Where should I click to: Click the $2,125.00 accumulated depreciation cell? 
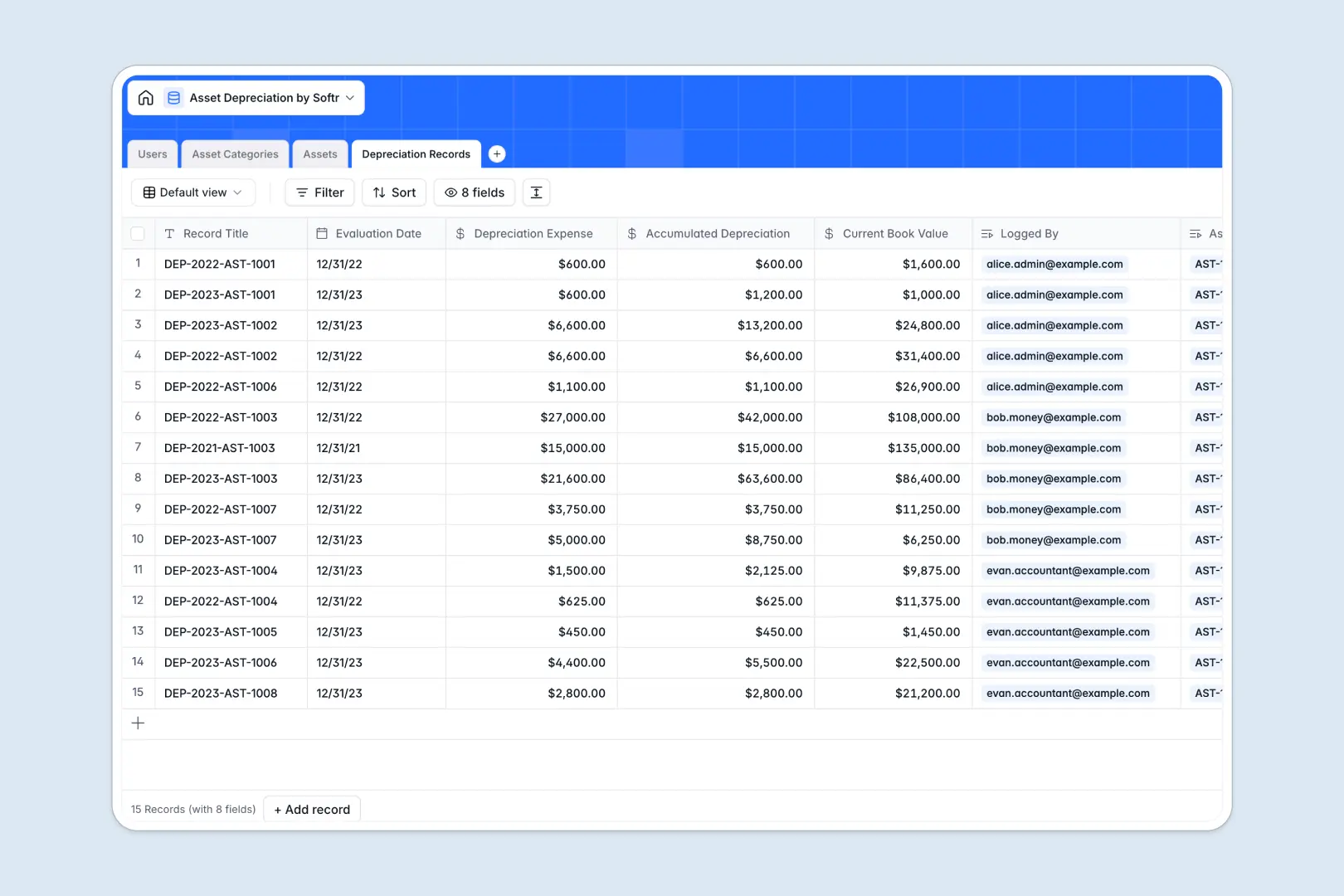click(716, 572)
